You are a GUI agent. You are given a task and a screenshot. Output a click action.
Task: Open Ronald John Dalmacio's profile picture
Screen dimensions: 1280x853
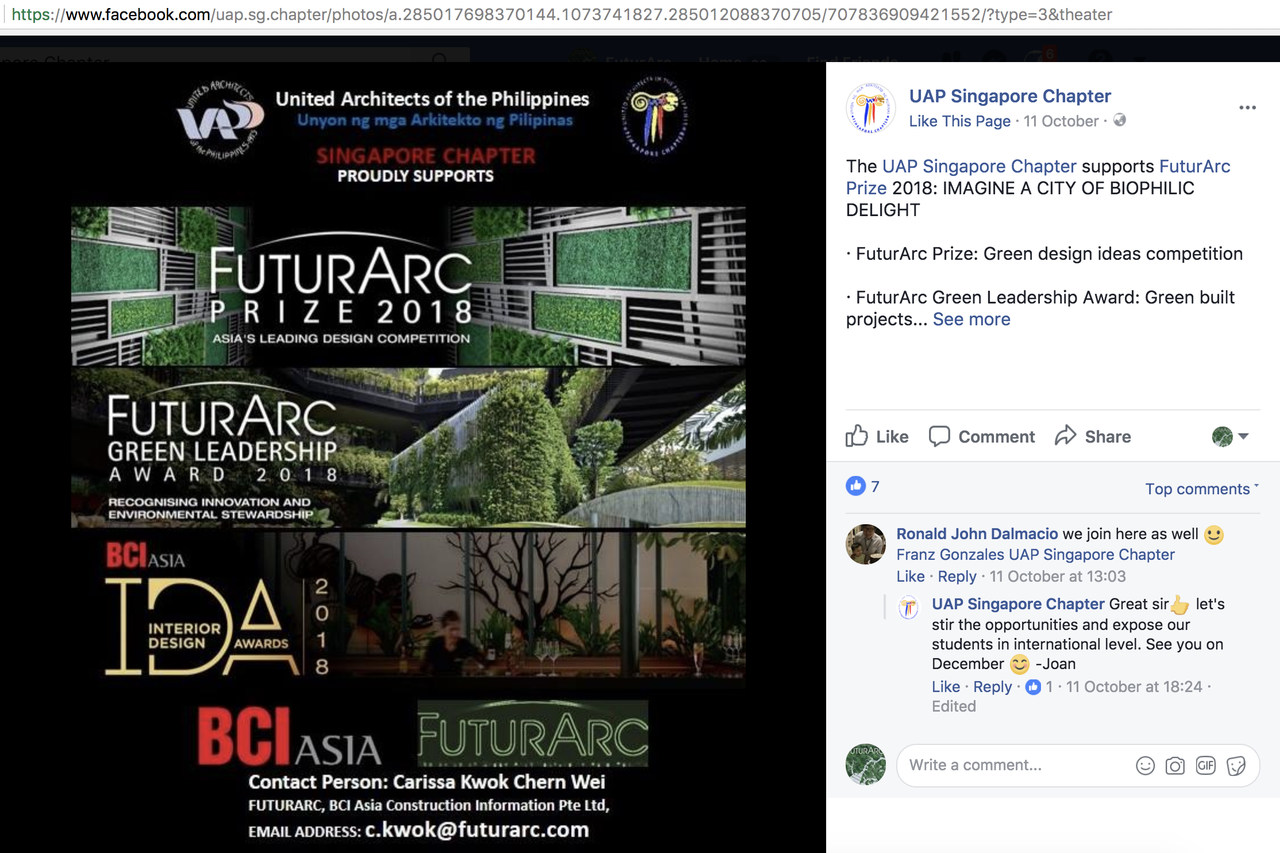pyautogui.click(x=866, y=544)
